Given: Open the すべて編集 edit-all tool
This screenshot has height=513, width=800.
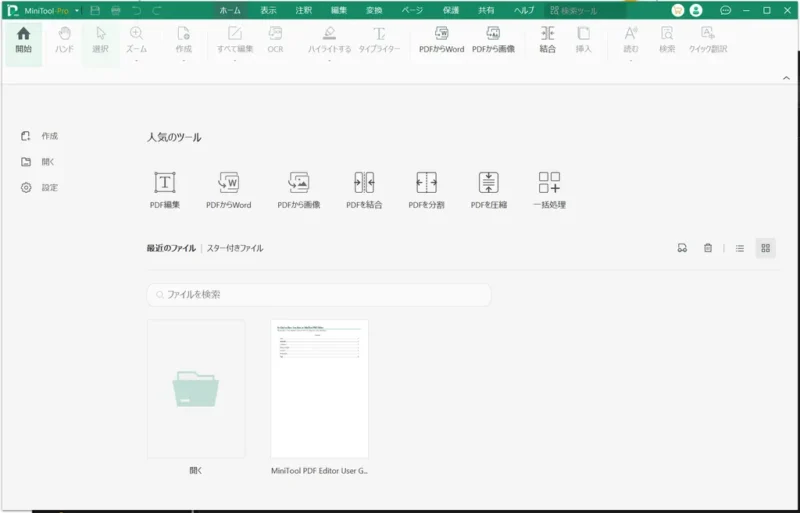Looking at the screenshot, I should click(235, 40).
